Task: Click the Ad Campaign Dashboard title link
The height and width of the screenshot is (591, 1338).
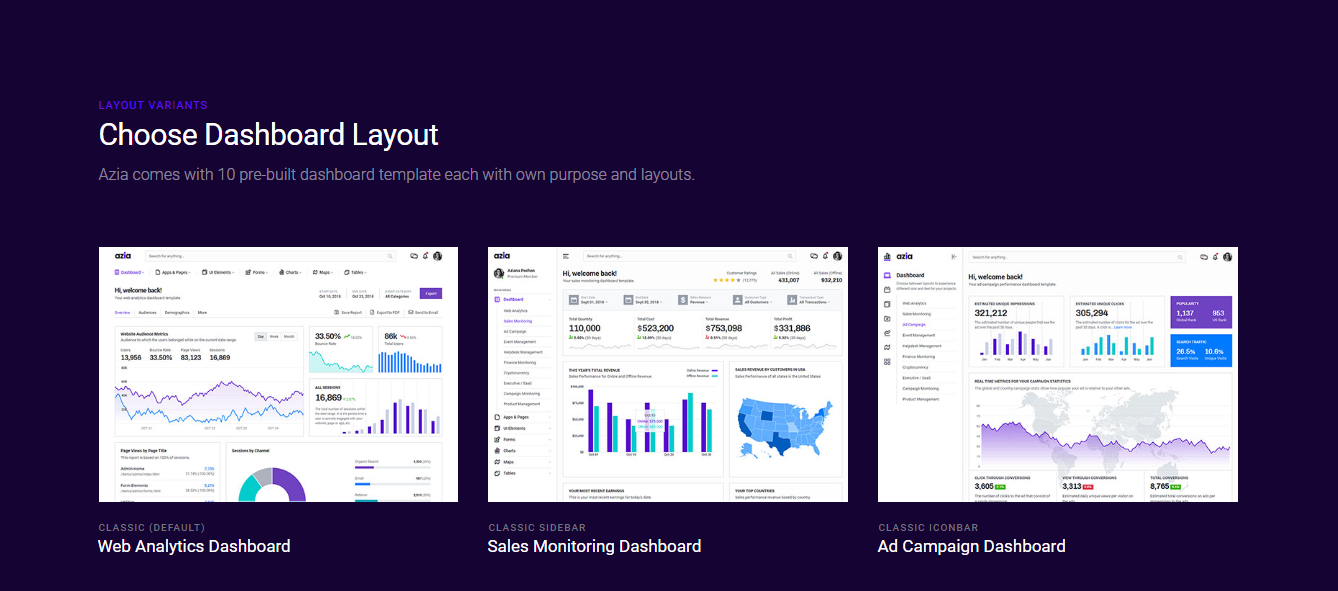Action: [x=971, y=546]
